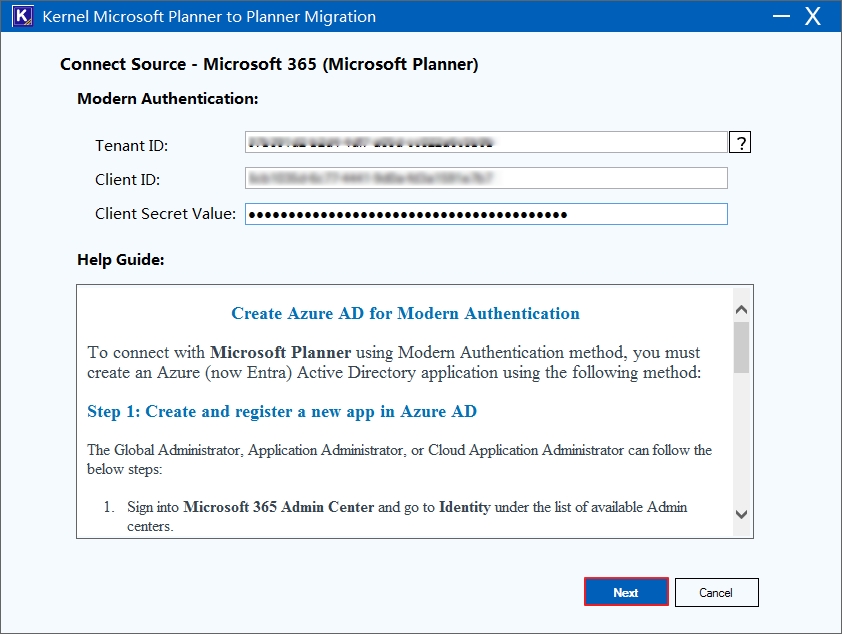The image size is (842, 634).
Task: Click the 'Client Secret Value:' label
Action: pos(165,214)
